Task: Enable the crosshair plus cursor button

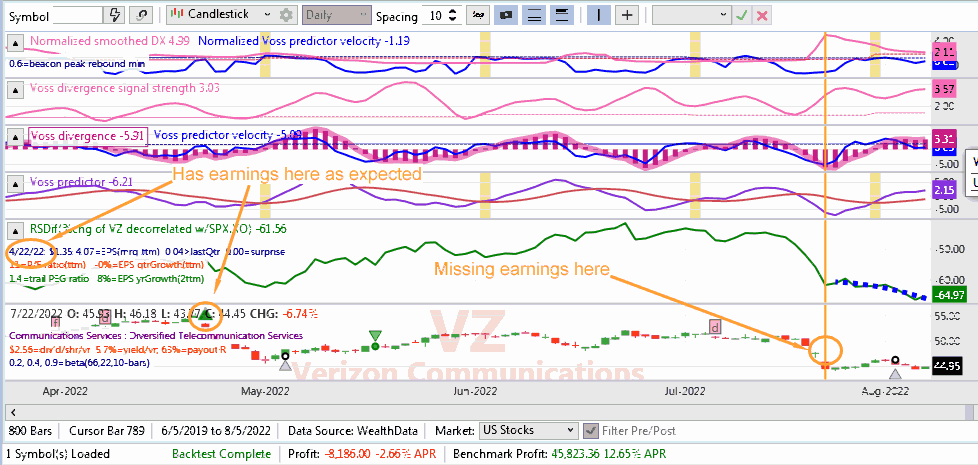Action: point(627,14)
